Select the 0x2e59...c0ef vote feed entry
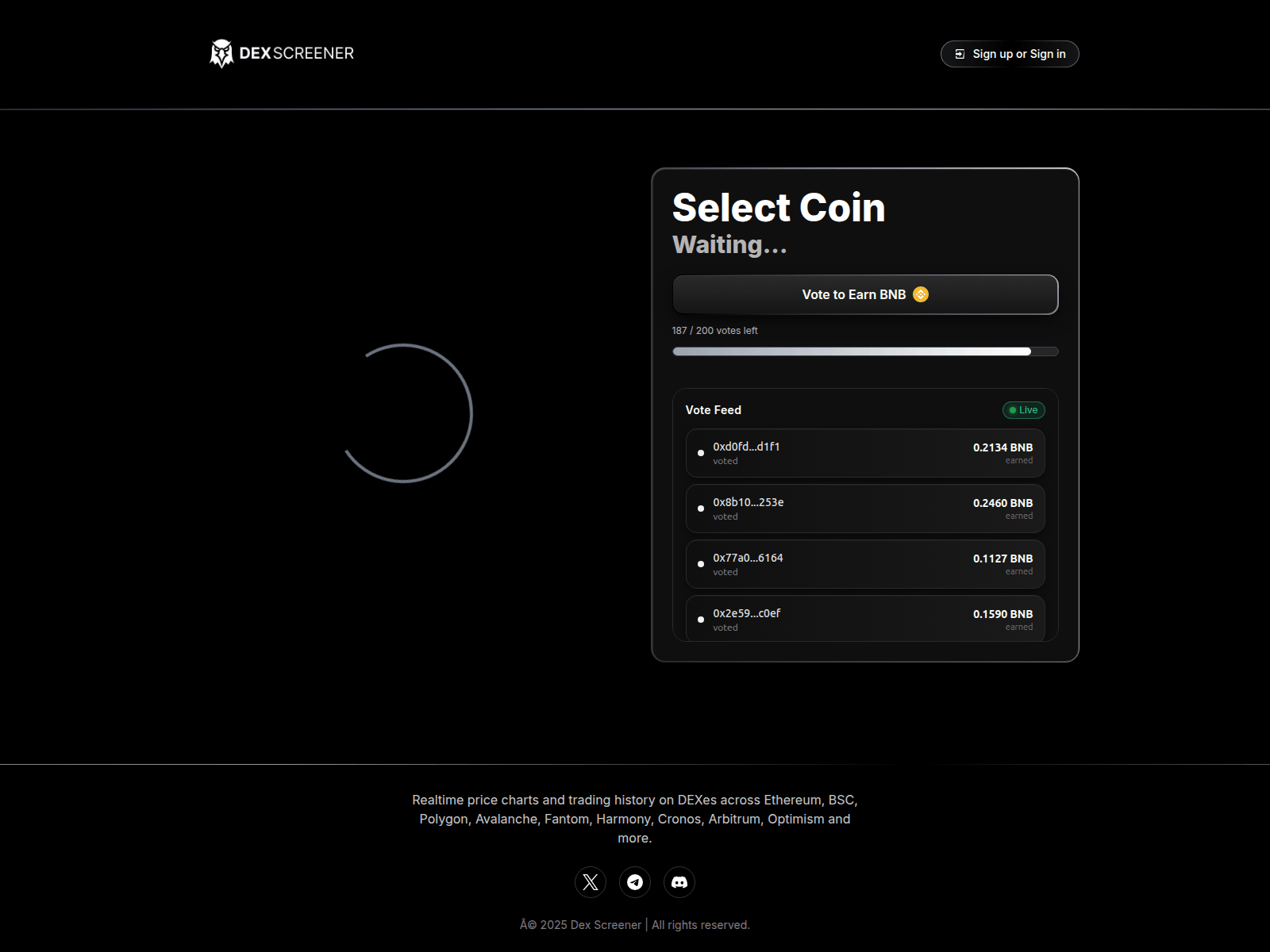Image resolution: width=1270 pixels, height=952 pixels. point(865,618)
